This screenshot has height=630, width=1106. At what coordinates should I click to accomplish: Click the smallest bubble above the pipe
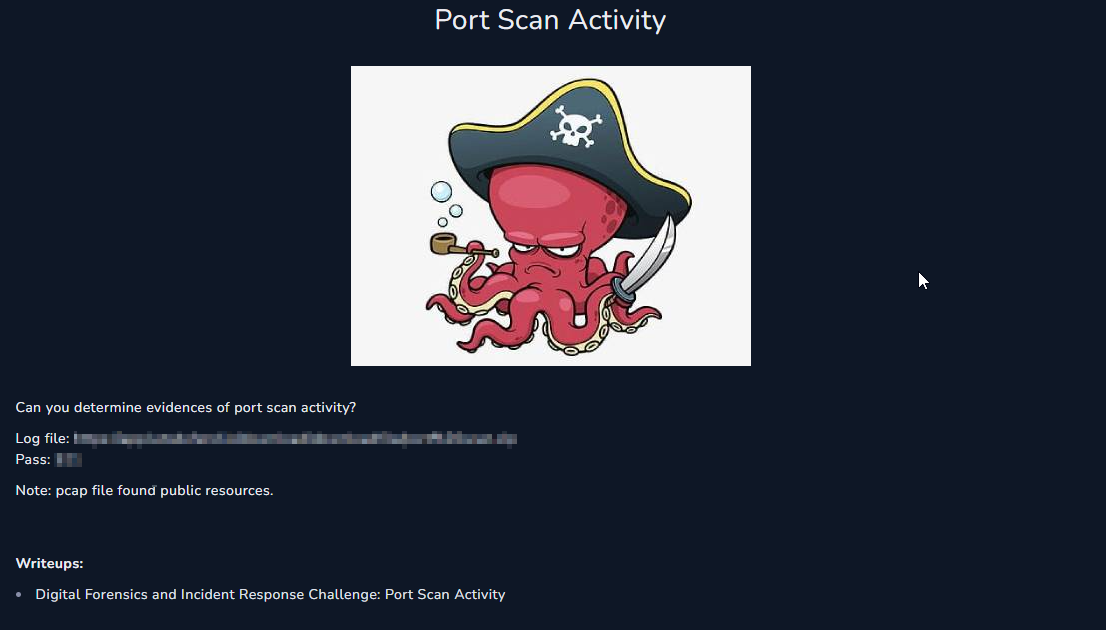pos(442,222)
